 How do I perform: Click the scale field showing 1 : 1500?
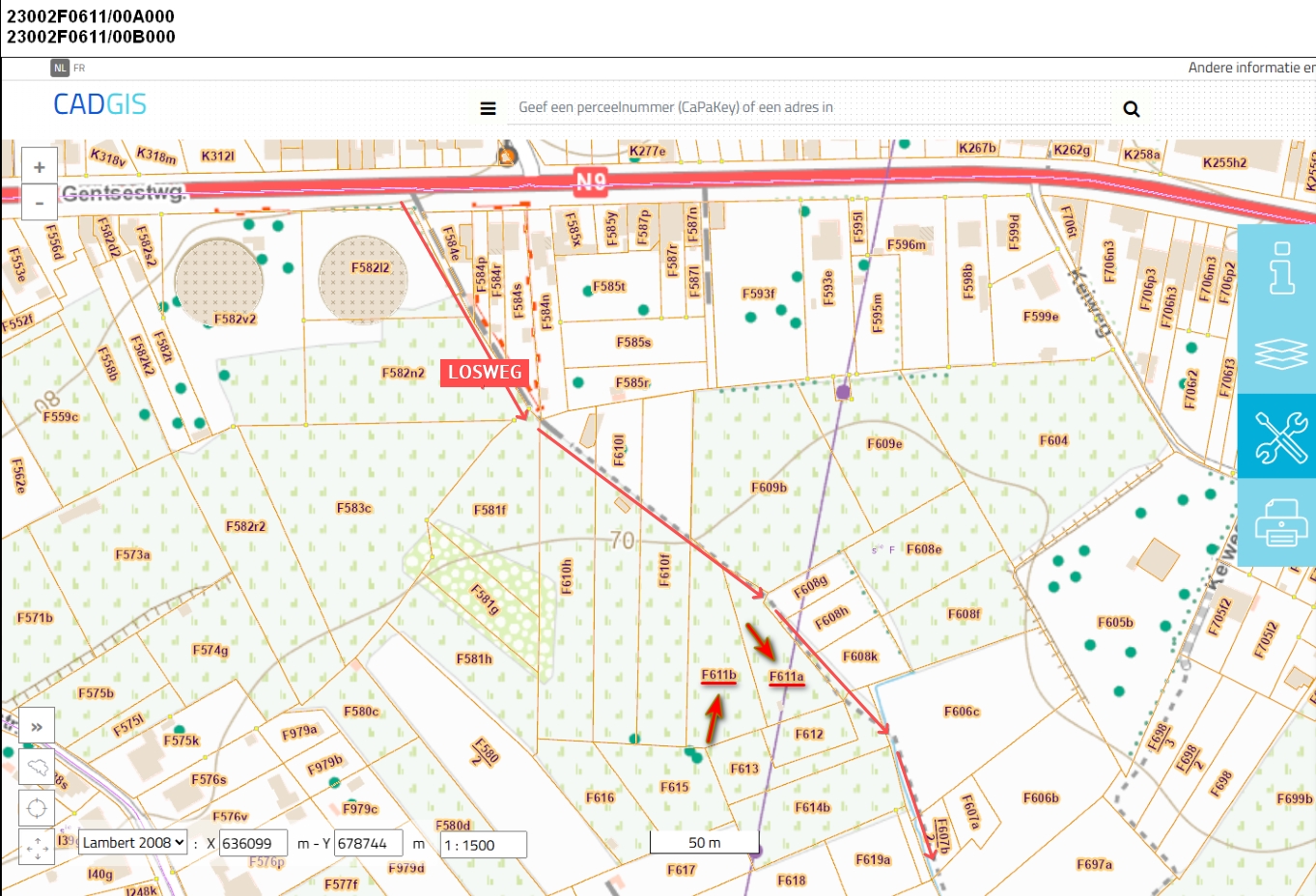(484, 845)
